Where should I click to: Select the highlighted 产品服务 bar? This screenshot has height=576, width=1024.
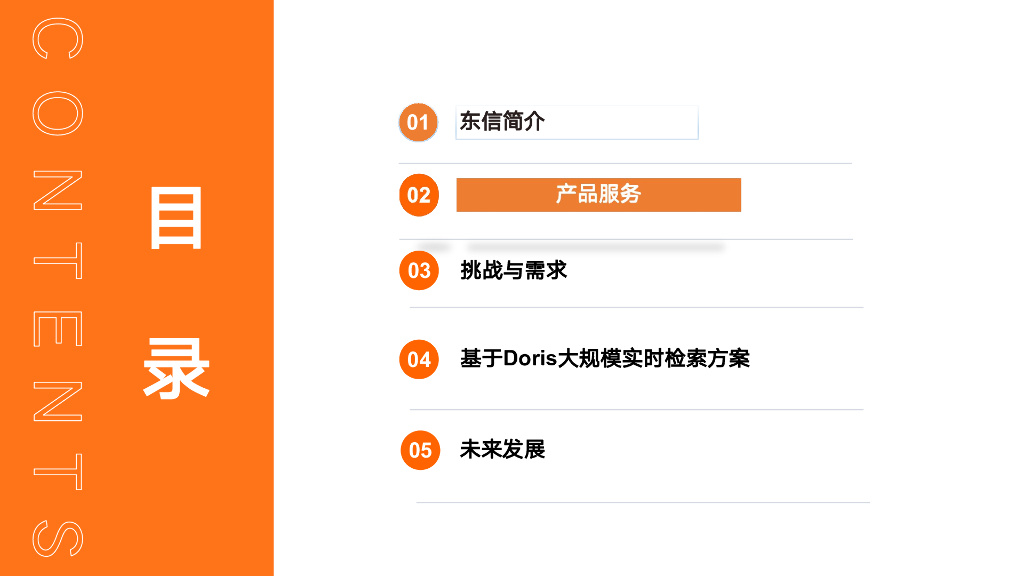click(x=598, y=195)
